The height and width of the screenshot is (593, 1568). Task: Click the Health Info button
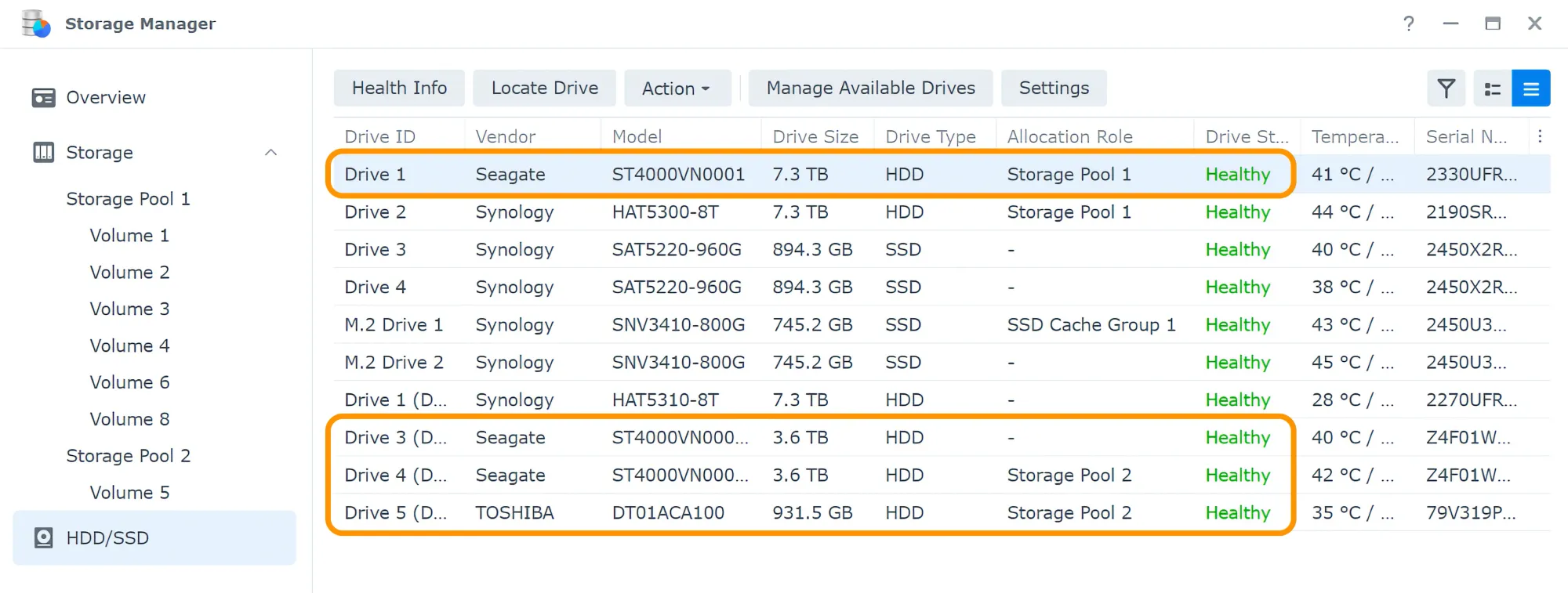coord(399,89)
